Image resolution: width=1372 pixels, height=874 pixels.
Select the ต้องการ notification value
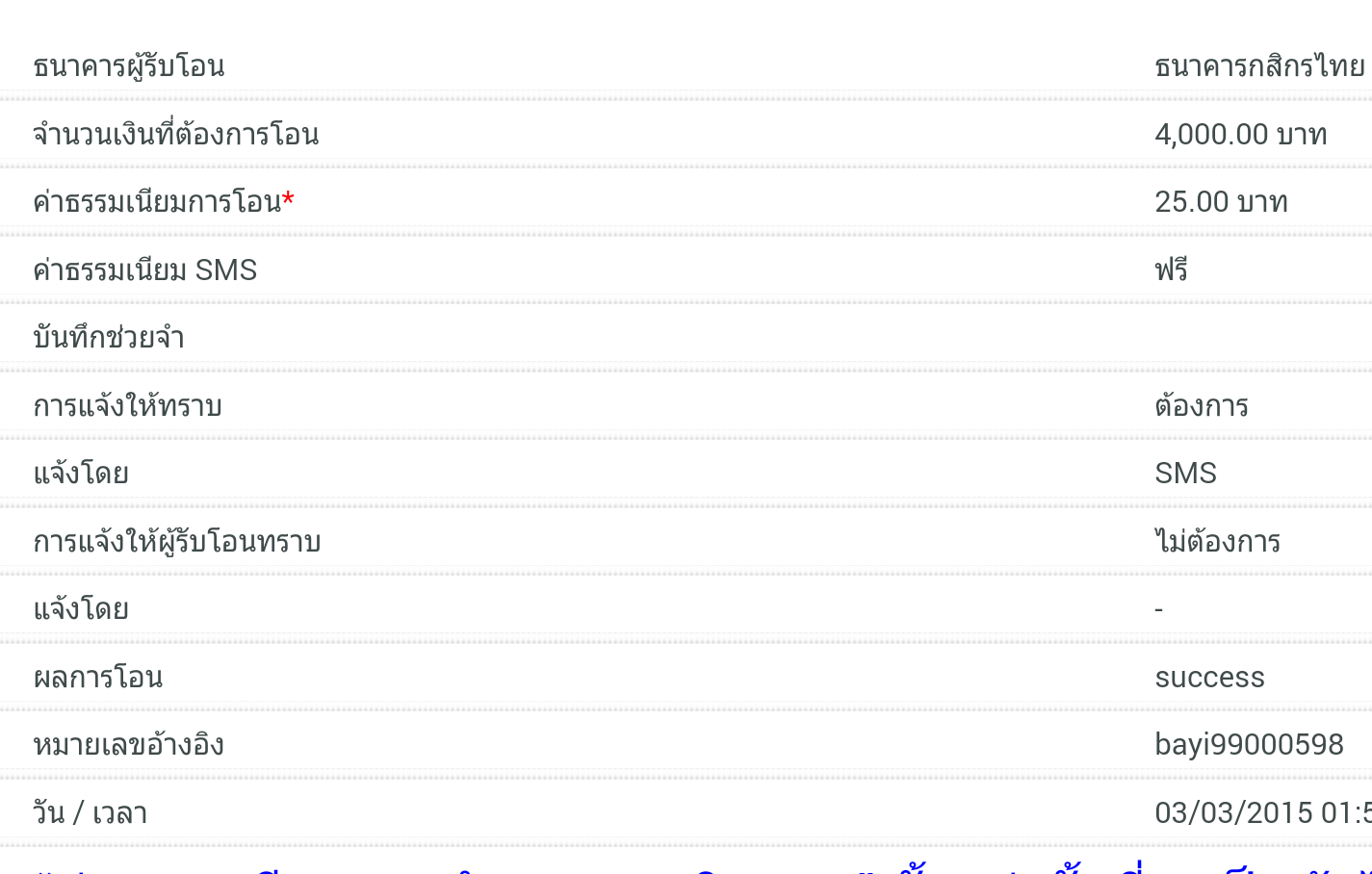tap(1202, 405)
